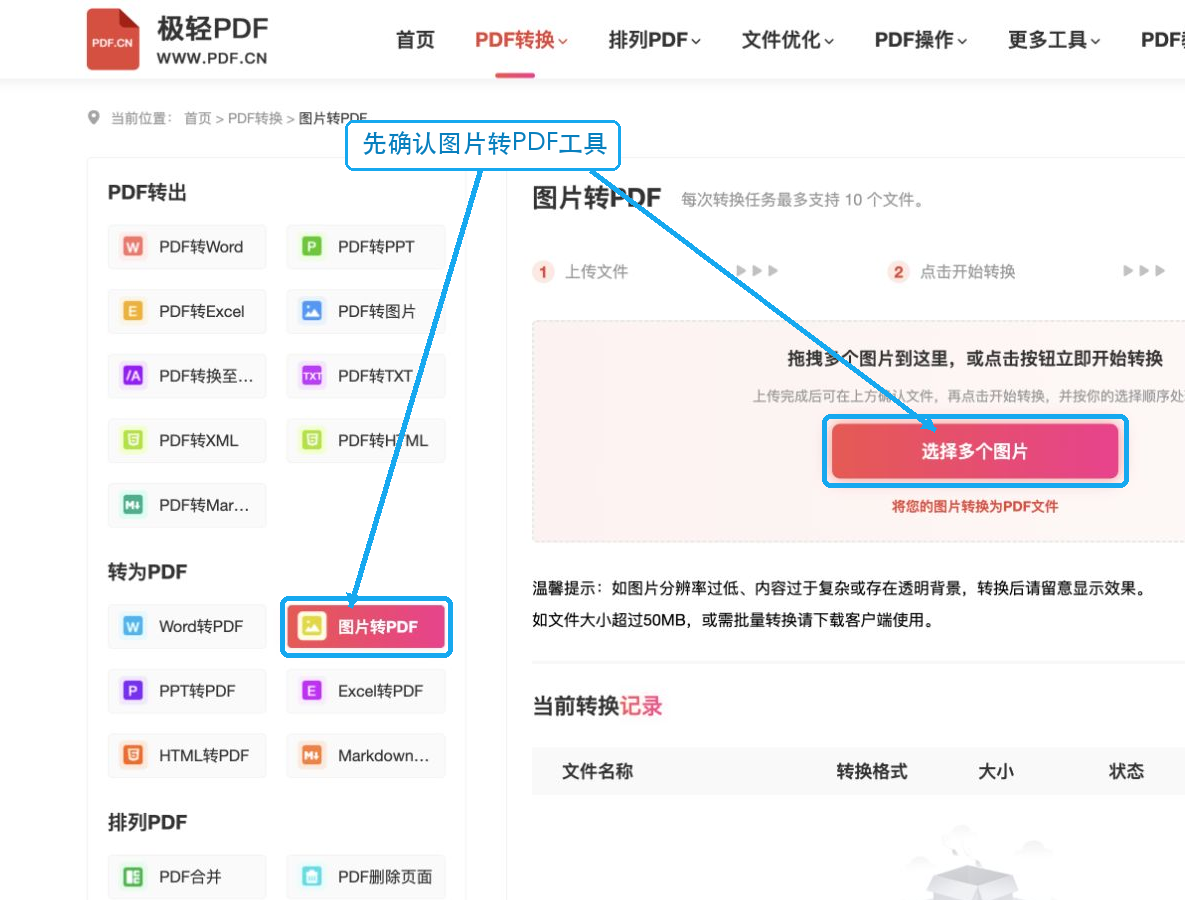Select the PDF合并 tool label
Viewport: 1185px width, 900px height.
pos(190,877)
